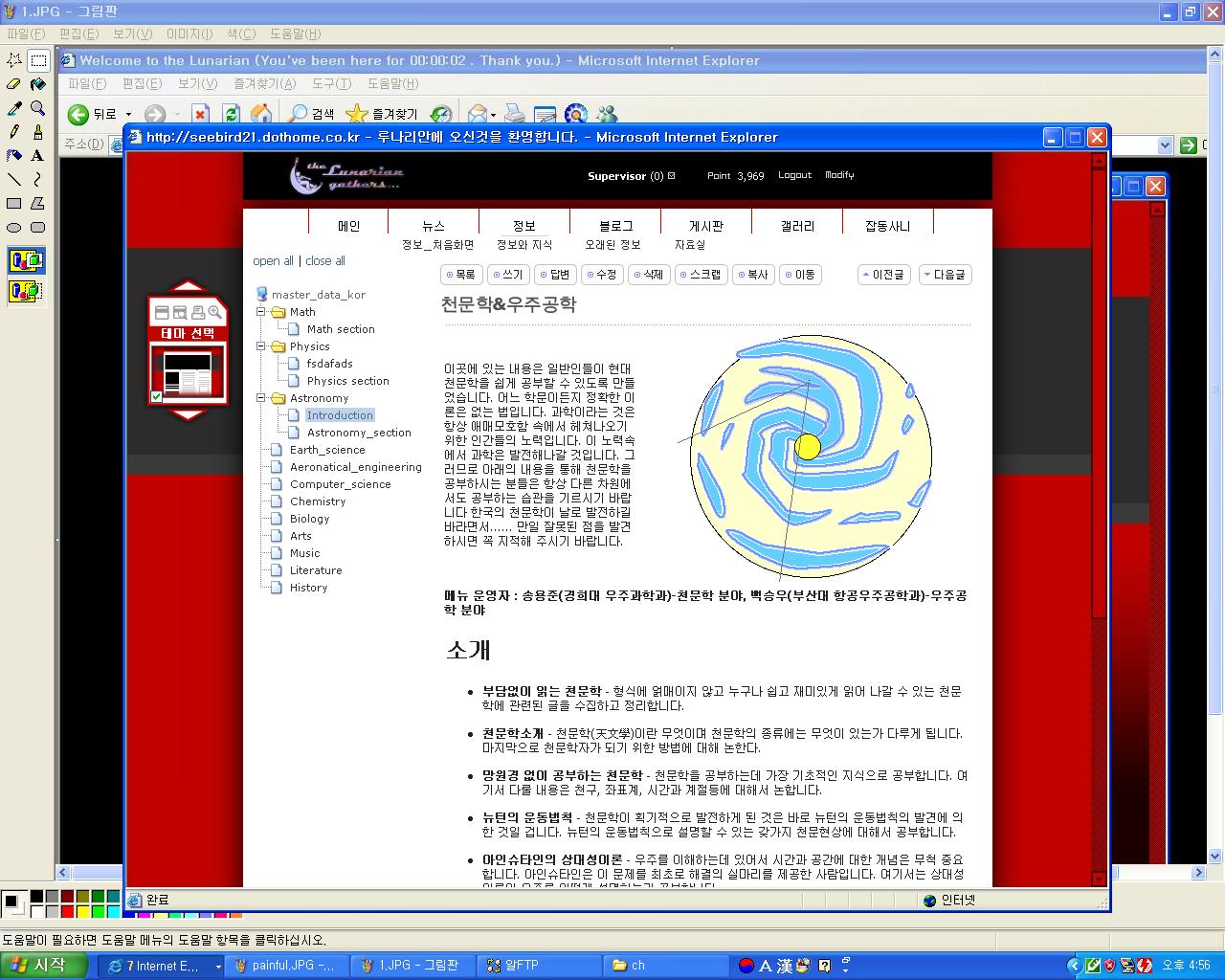1225x980 pixels.
Task: Choose the Ellipse shape tool
Action: click(14, 228)
